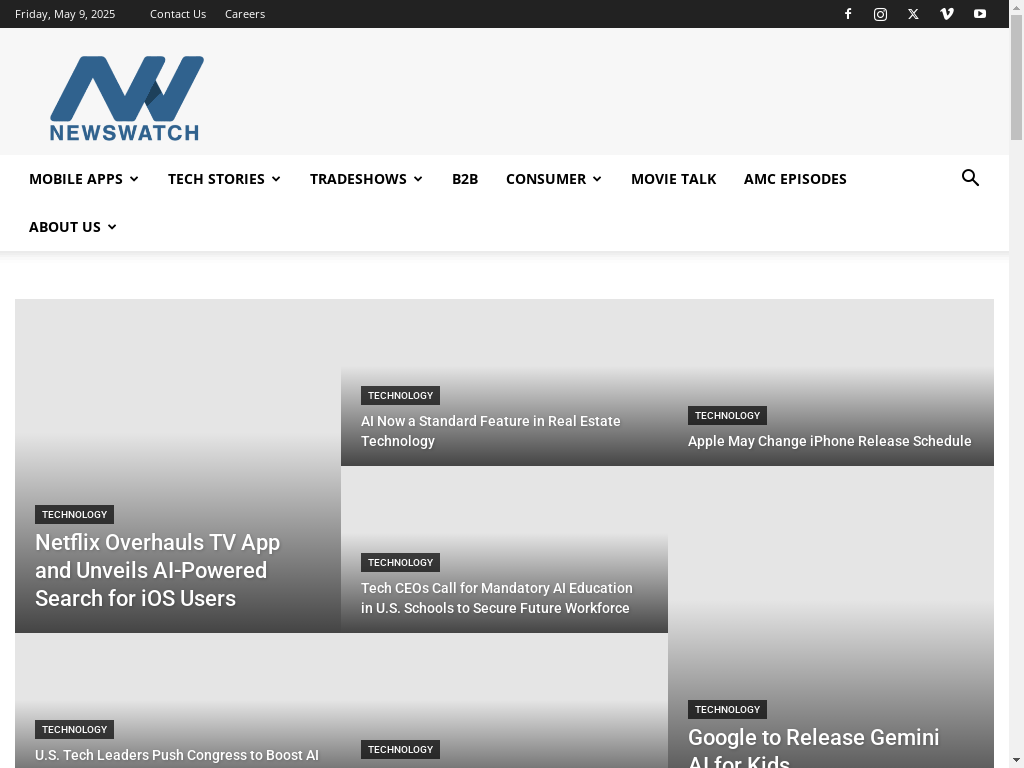Select the About Us menu label

65,227
